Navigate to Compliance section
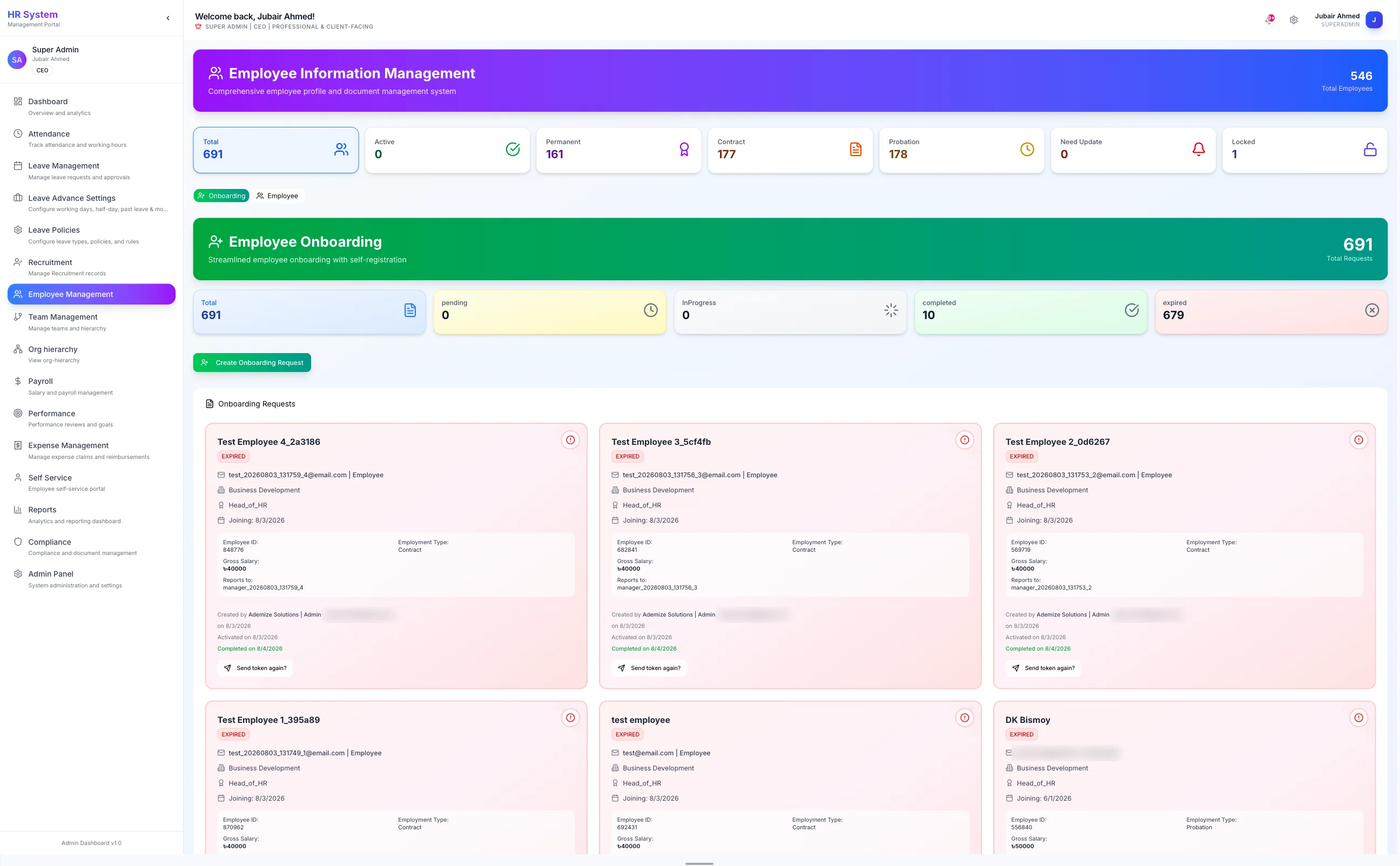This screenshot has width=1400, height=866. pyautogui.click(x=92, y=546)
